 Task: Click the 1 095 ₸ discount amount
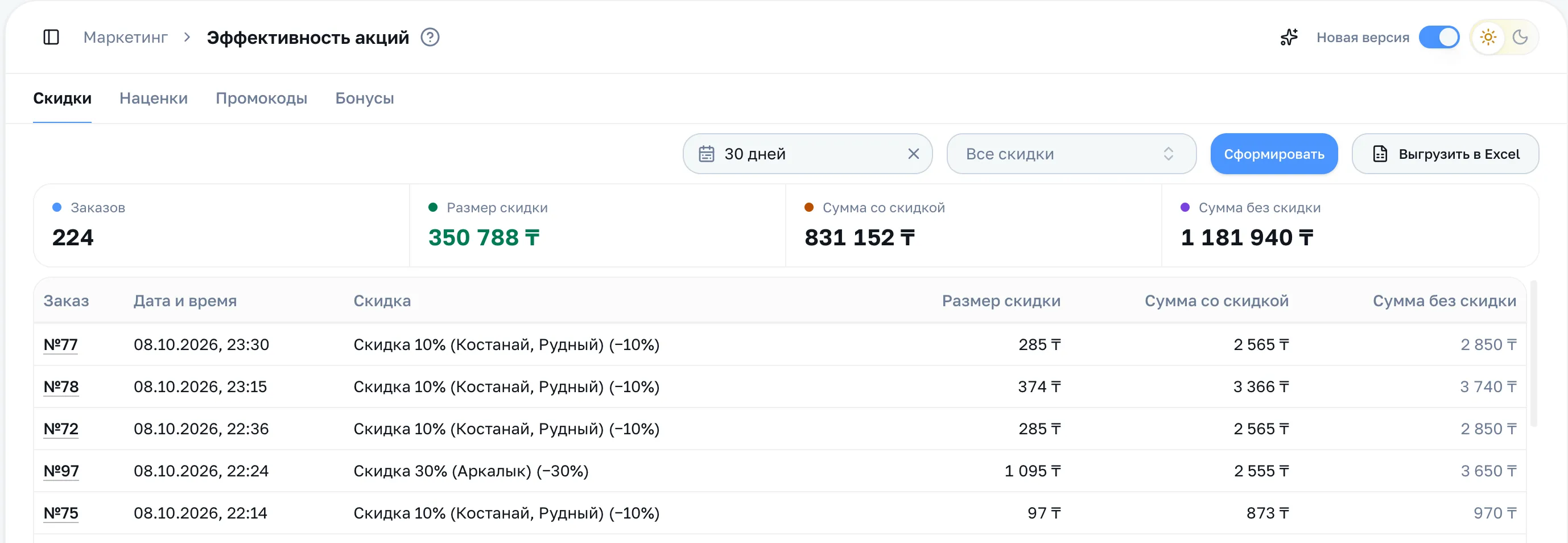[1033, 471]
